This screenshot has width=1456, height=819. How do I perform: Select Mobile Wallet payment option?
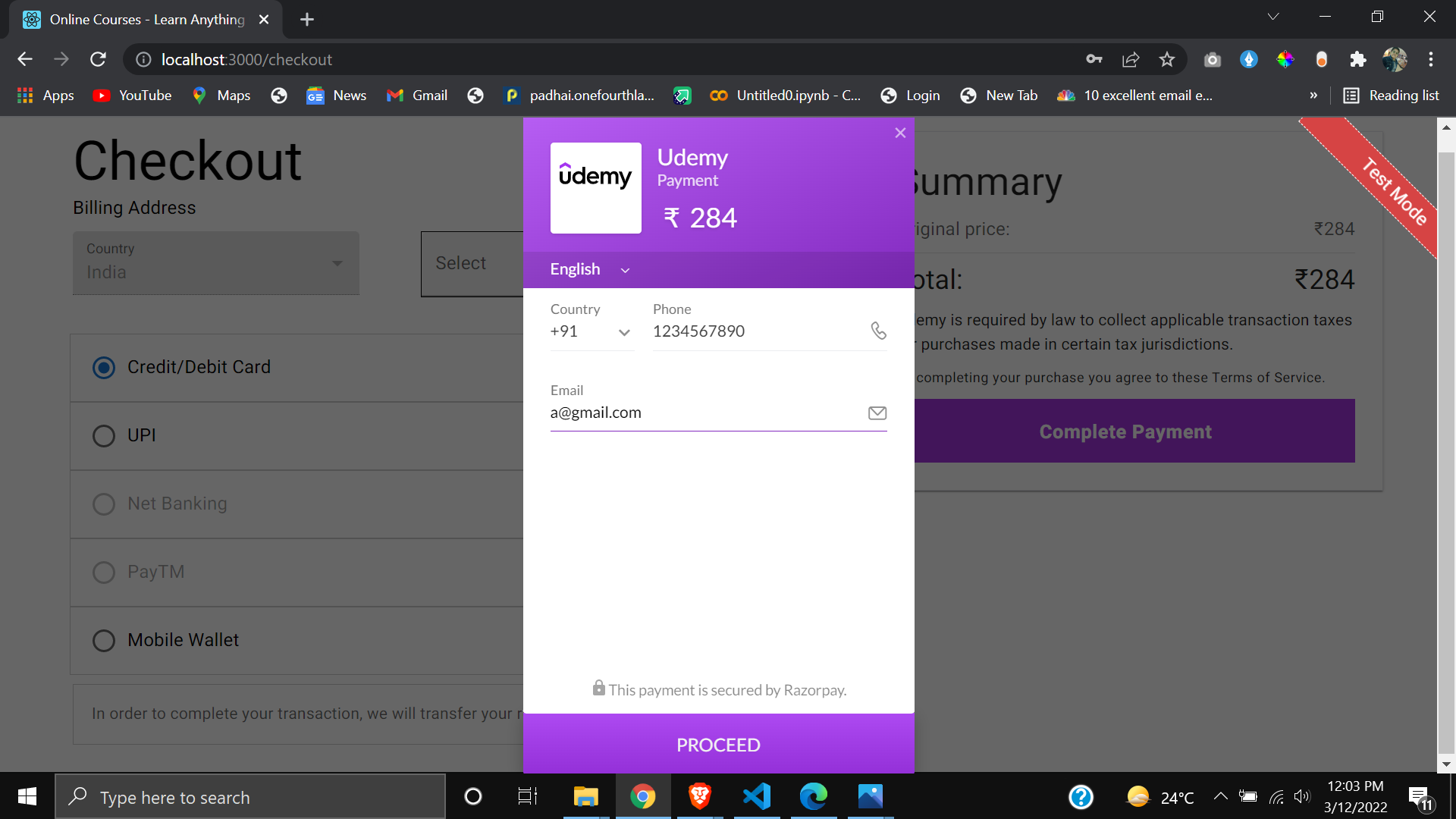click(x=104, y=641)
